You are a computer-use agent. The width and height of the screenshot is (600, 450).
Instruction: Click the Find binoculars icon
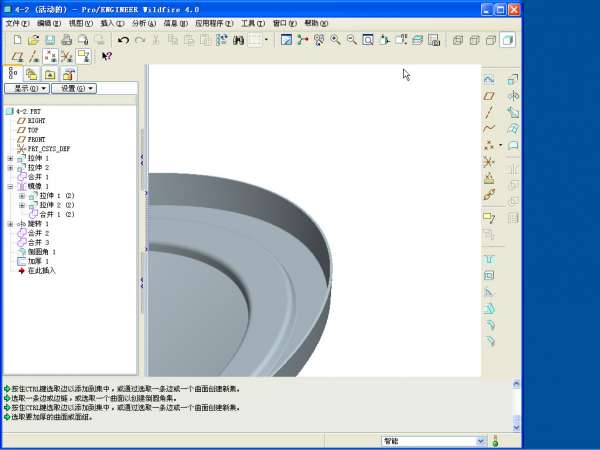239,40
